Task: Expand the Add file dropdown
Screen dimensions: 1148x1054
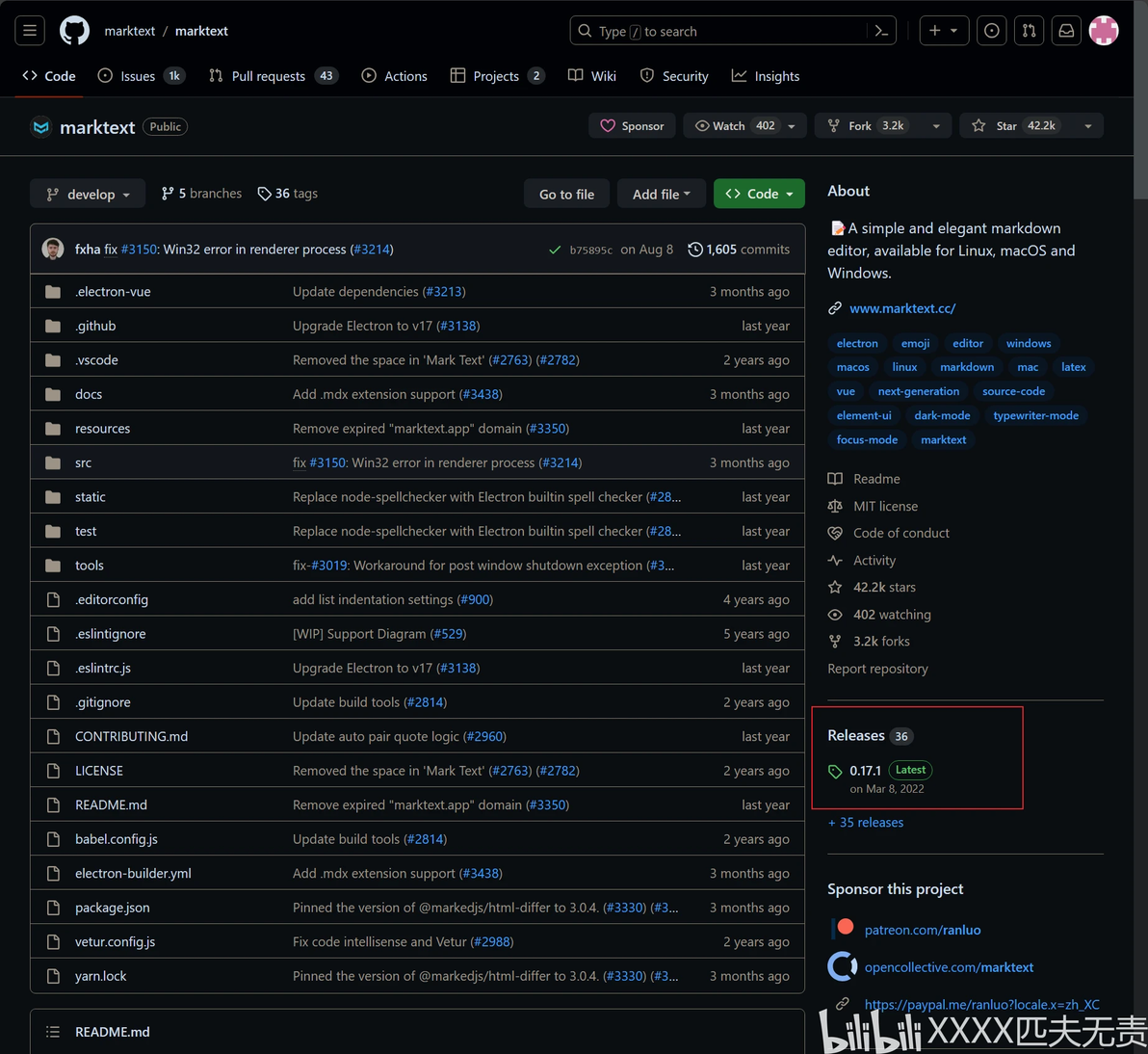Action: (x=661, y=194)
